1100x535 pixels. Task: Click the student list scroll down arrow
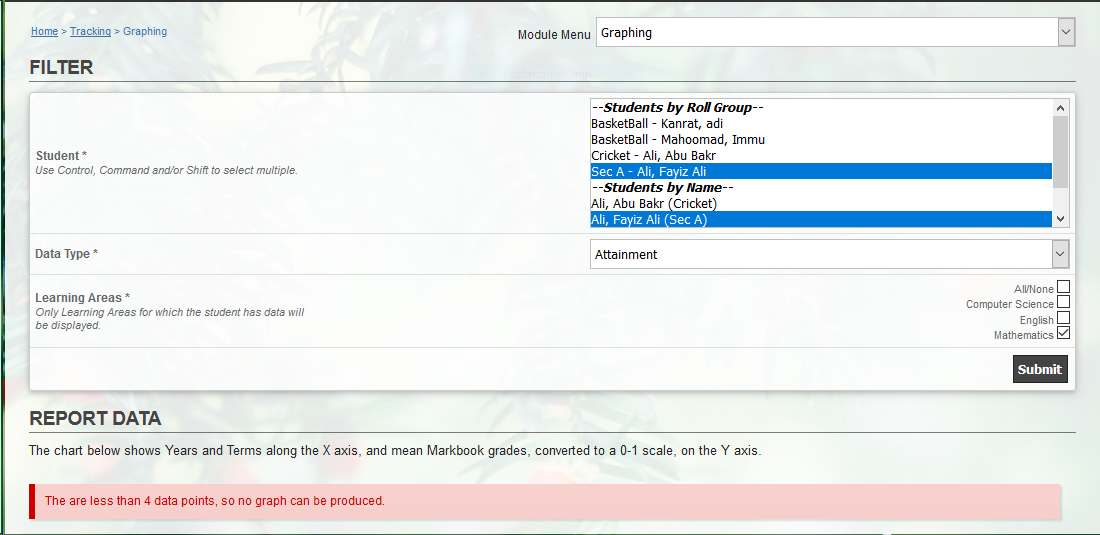tap(1060, 219)
